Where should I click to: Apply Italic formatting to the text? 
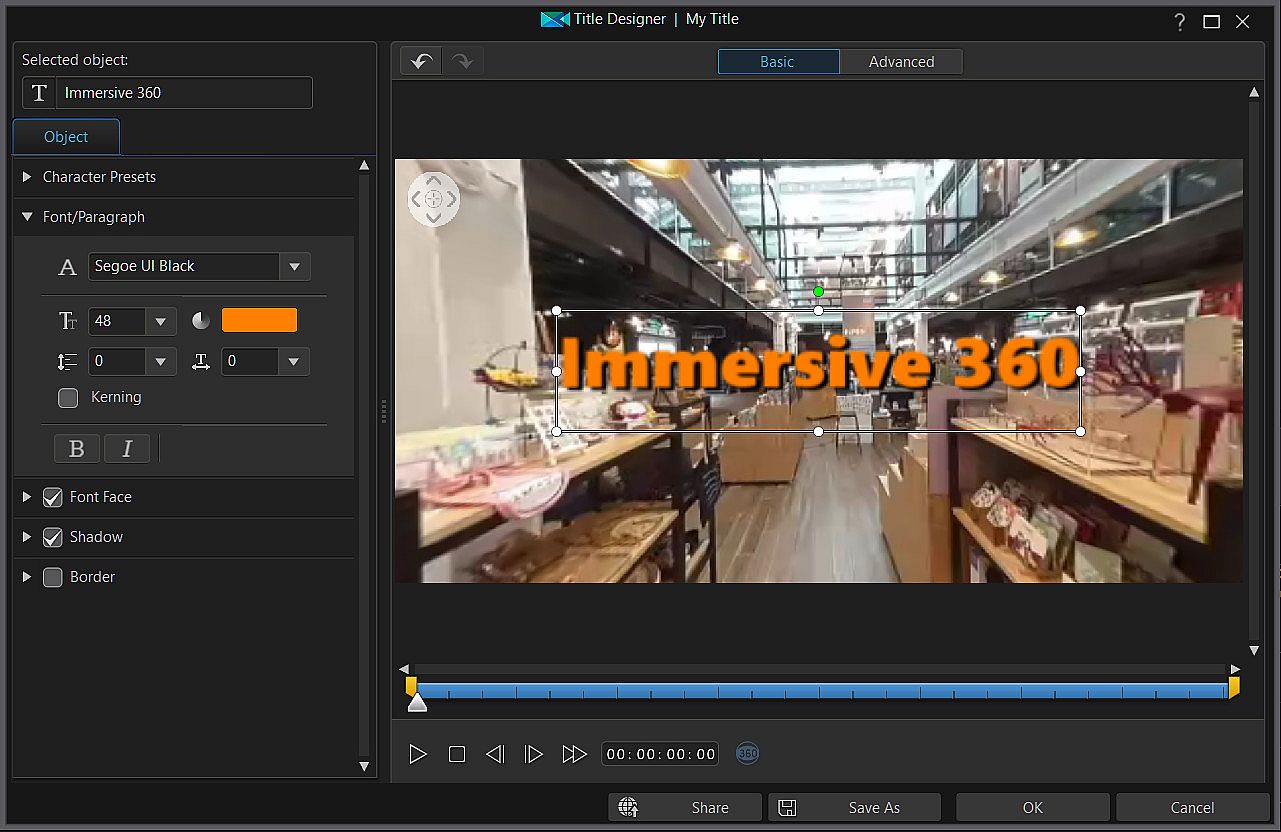point(127,449)
